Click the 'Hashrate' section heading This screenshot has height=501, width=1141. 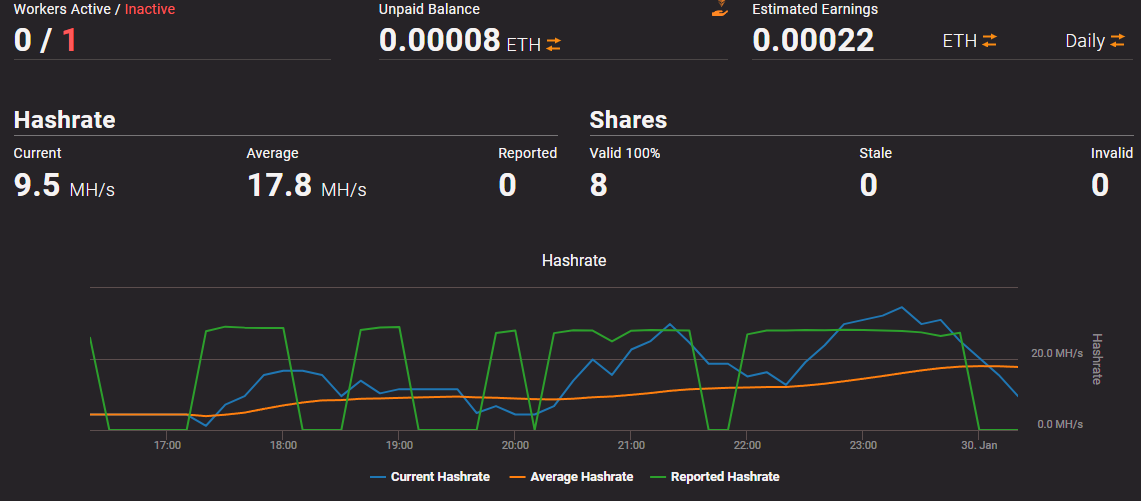click(65, 119)
